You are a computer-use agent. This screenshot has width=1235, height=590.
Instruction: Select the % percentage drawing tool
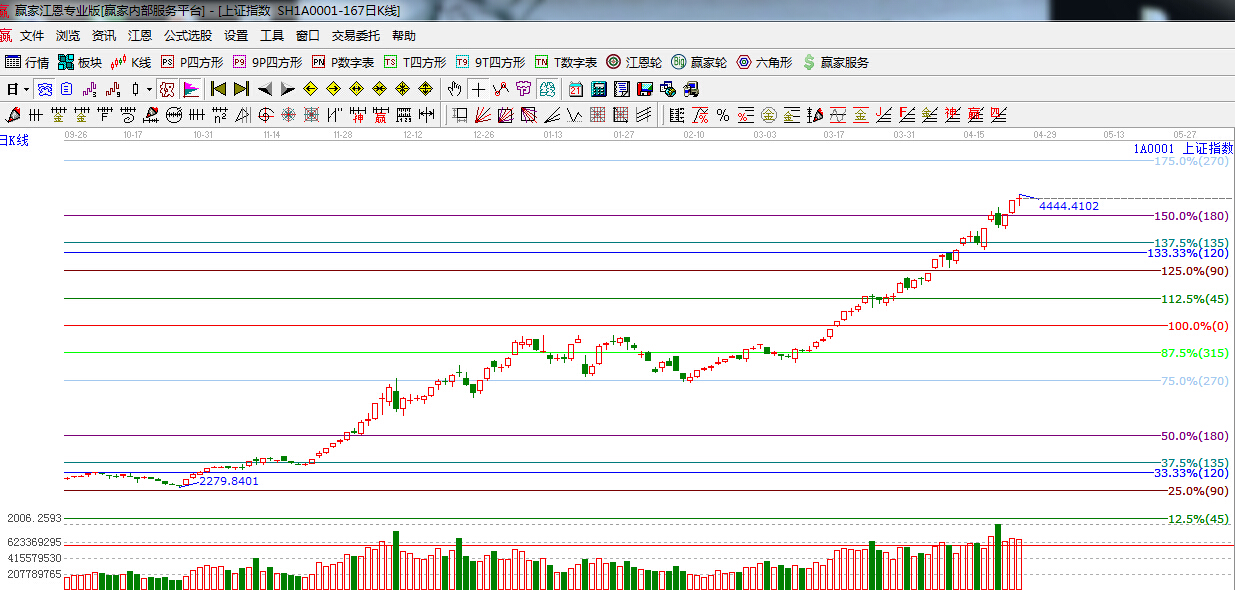coord(722,115)
